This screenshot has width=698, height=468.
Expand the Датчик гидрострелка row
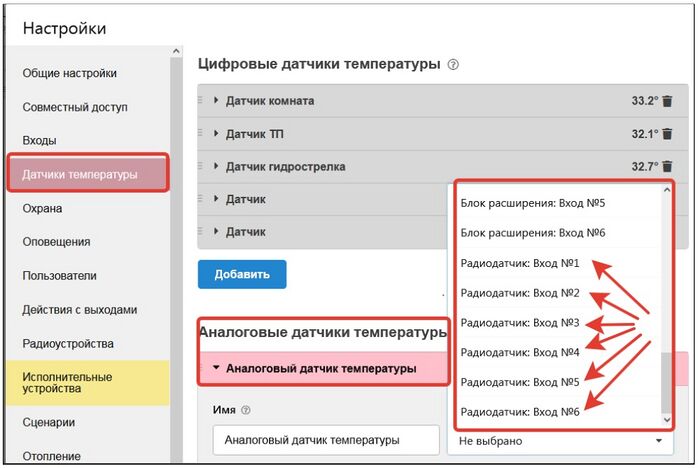tap(216, 166)
